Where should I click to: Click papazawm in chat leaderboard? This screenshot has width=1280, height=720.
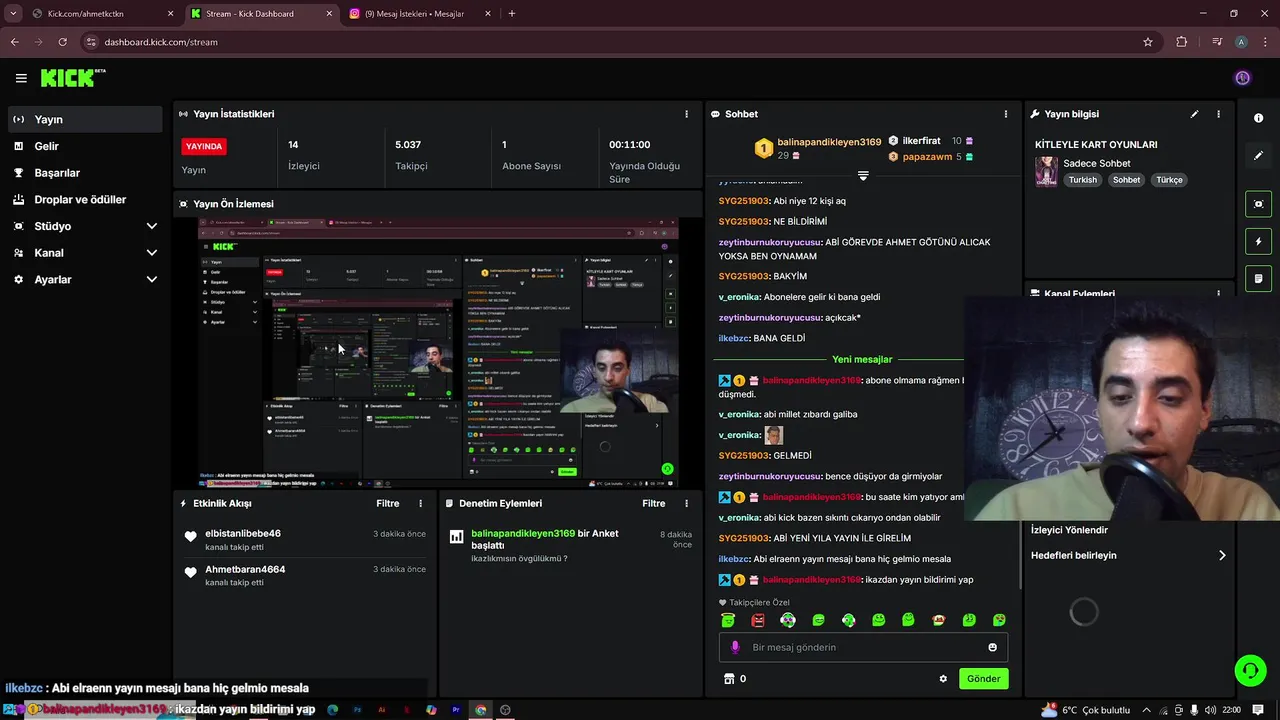click(x=927, y=157)
